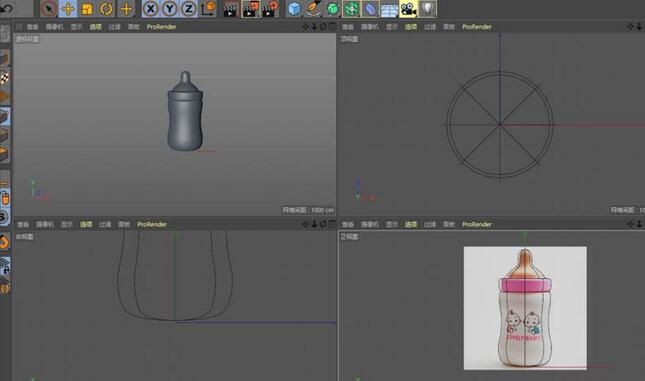Switch to Model mode in left sidebar
Viewport: 645px width, 381px height.
point(5,58)
